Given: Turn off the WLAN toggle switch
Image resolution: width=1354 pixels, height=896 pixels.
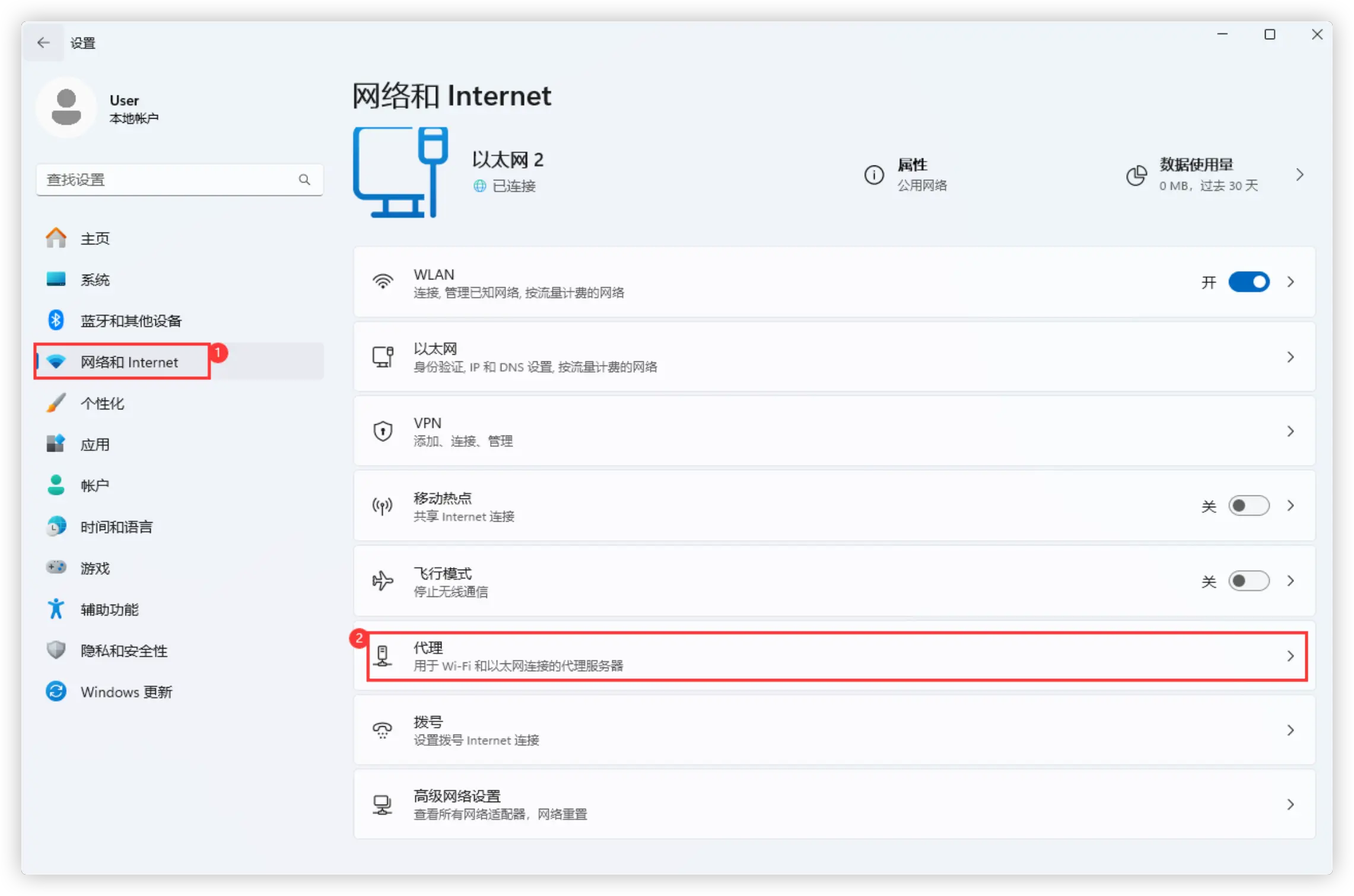Looking at the screenshot, I should pyautogui.click(x=1248, y=282).
